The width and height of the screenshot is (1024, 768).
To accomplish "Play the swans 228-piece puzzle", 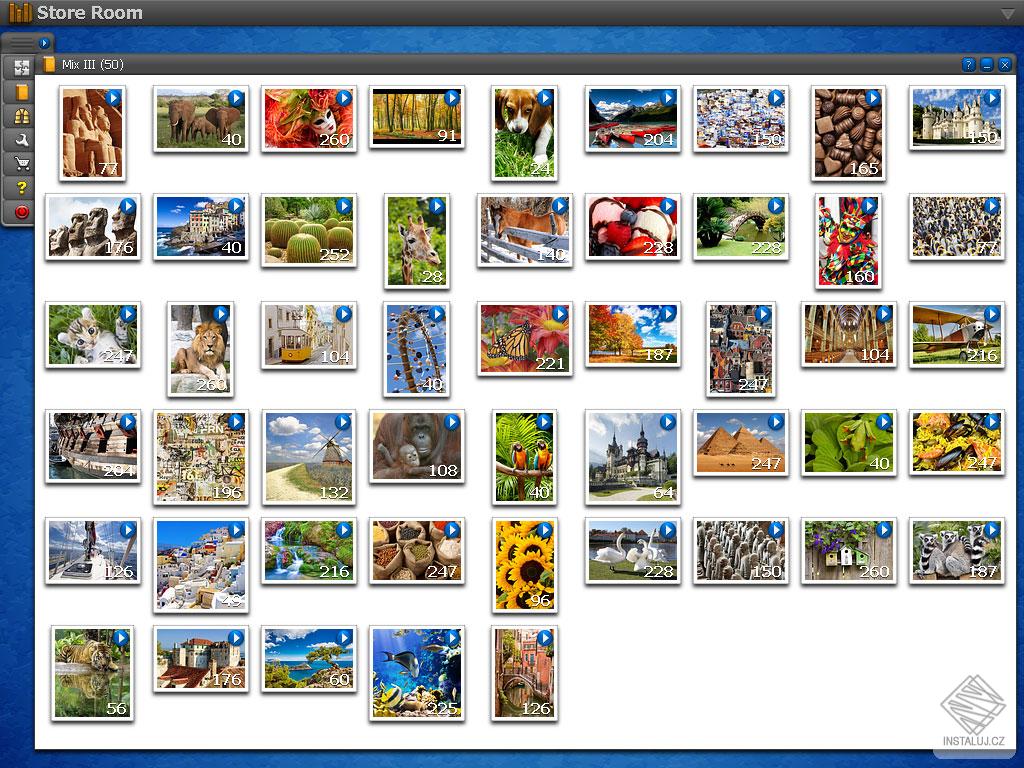I will click(667, 530).
